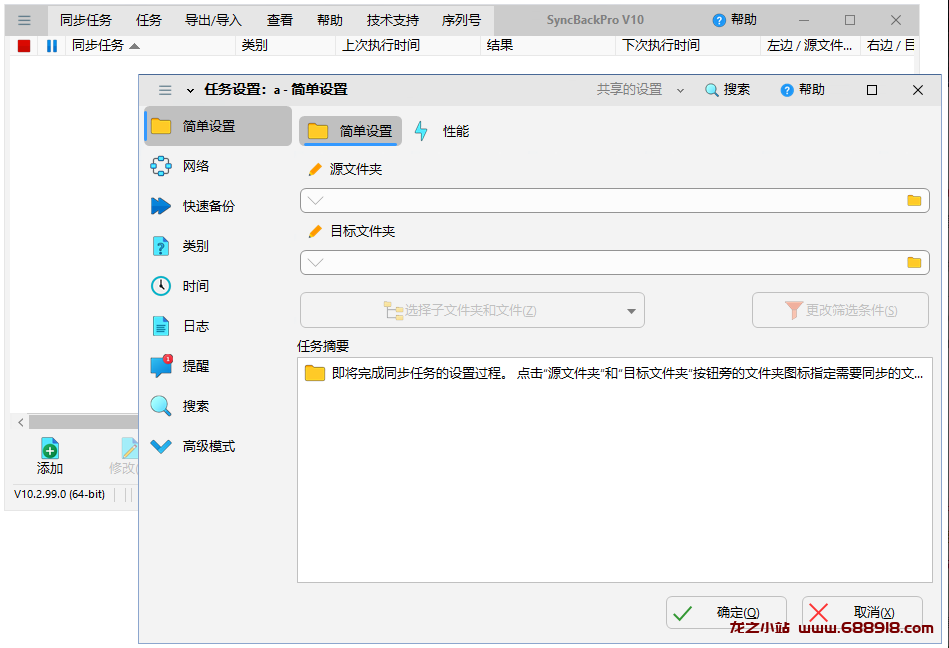The height and width of the screenshot is (648, 949).
Task: Click 确定 to confirm settings
Action: click(726, 613)
